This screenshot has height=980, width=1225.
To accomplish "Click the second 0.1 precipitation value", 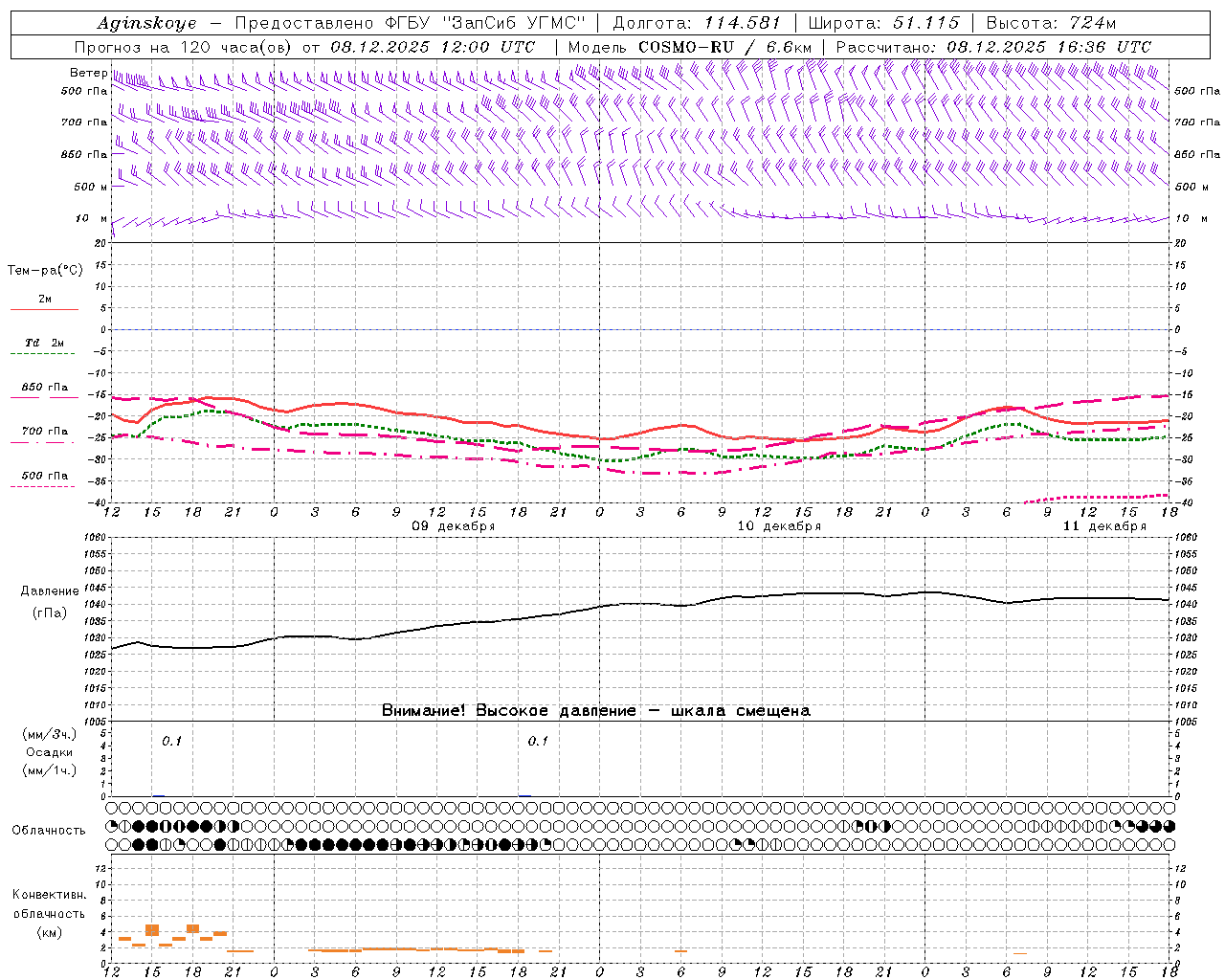I will [x=538, y=741].
